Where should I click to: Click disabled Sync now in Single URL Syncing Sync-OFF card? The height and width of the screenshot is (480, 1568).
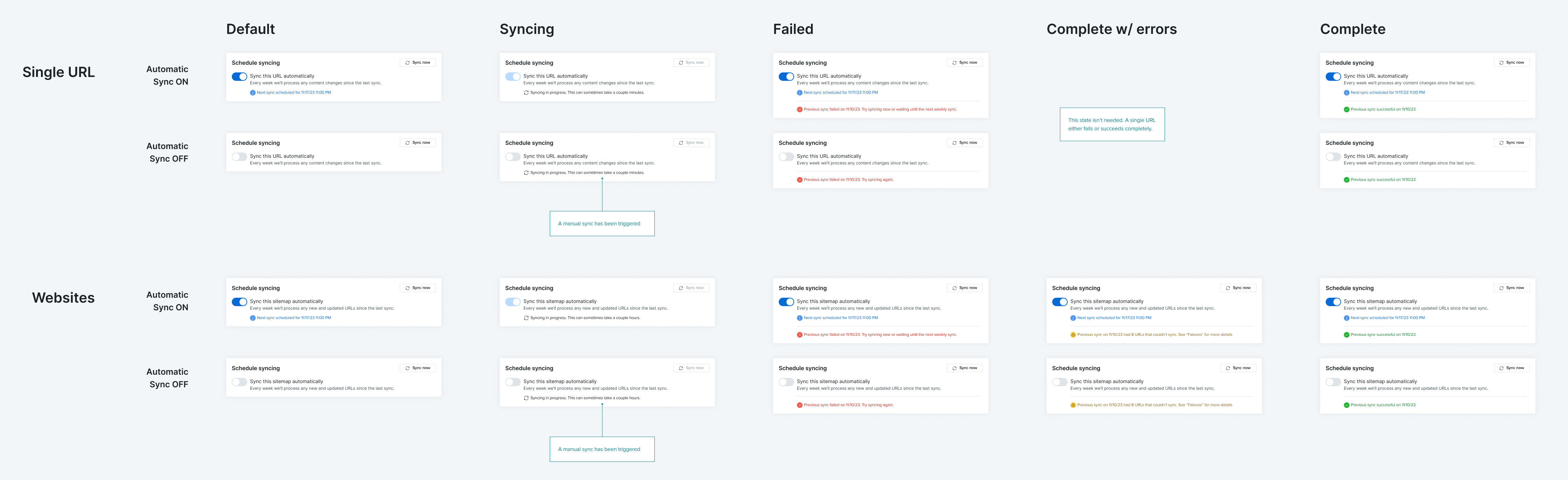click(x=691, y=142)
